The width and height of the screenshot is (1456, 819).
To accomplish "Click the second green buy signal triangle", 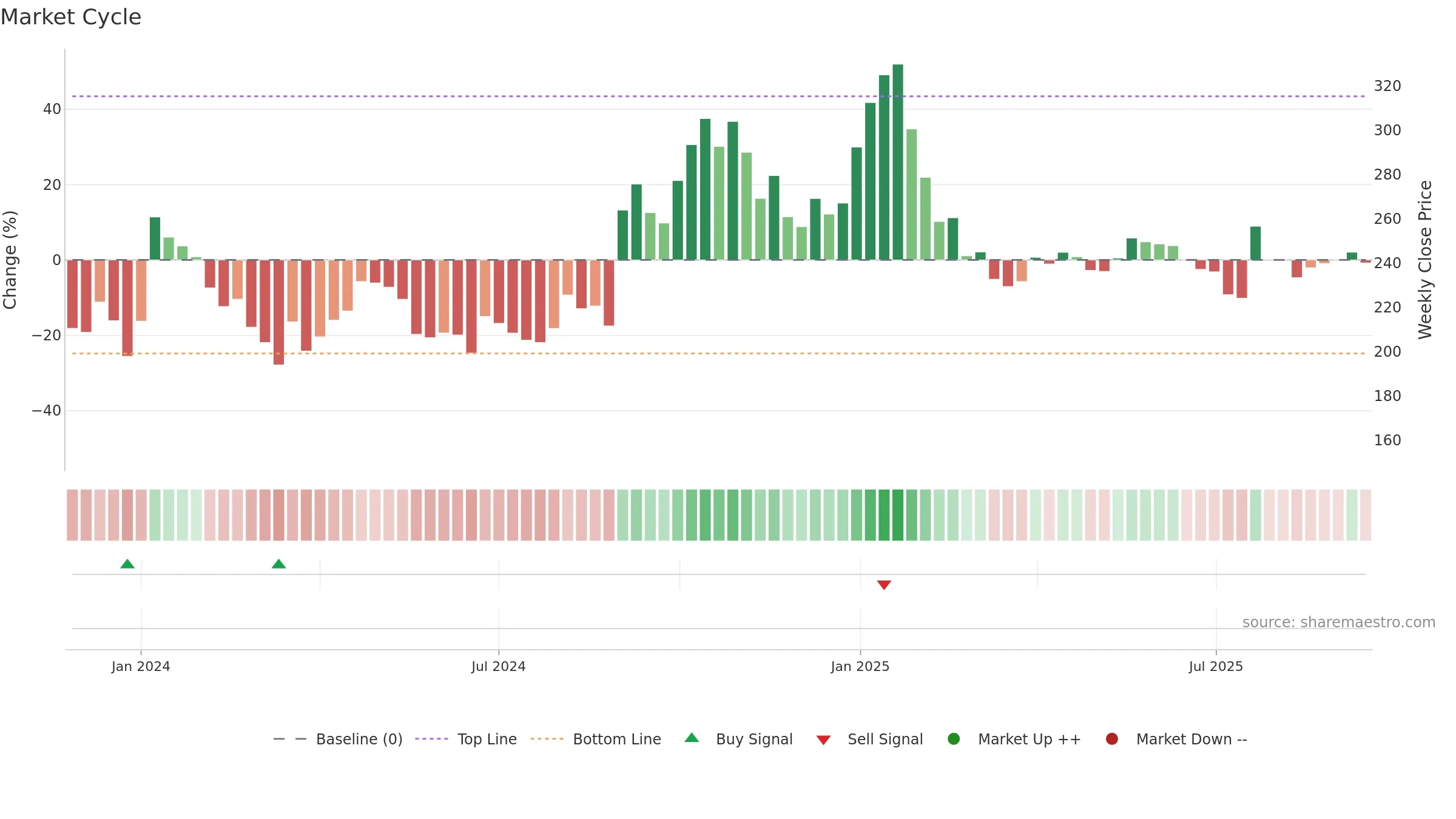I will (278, 564).
